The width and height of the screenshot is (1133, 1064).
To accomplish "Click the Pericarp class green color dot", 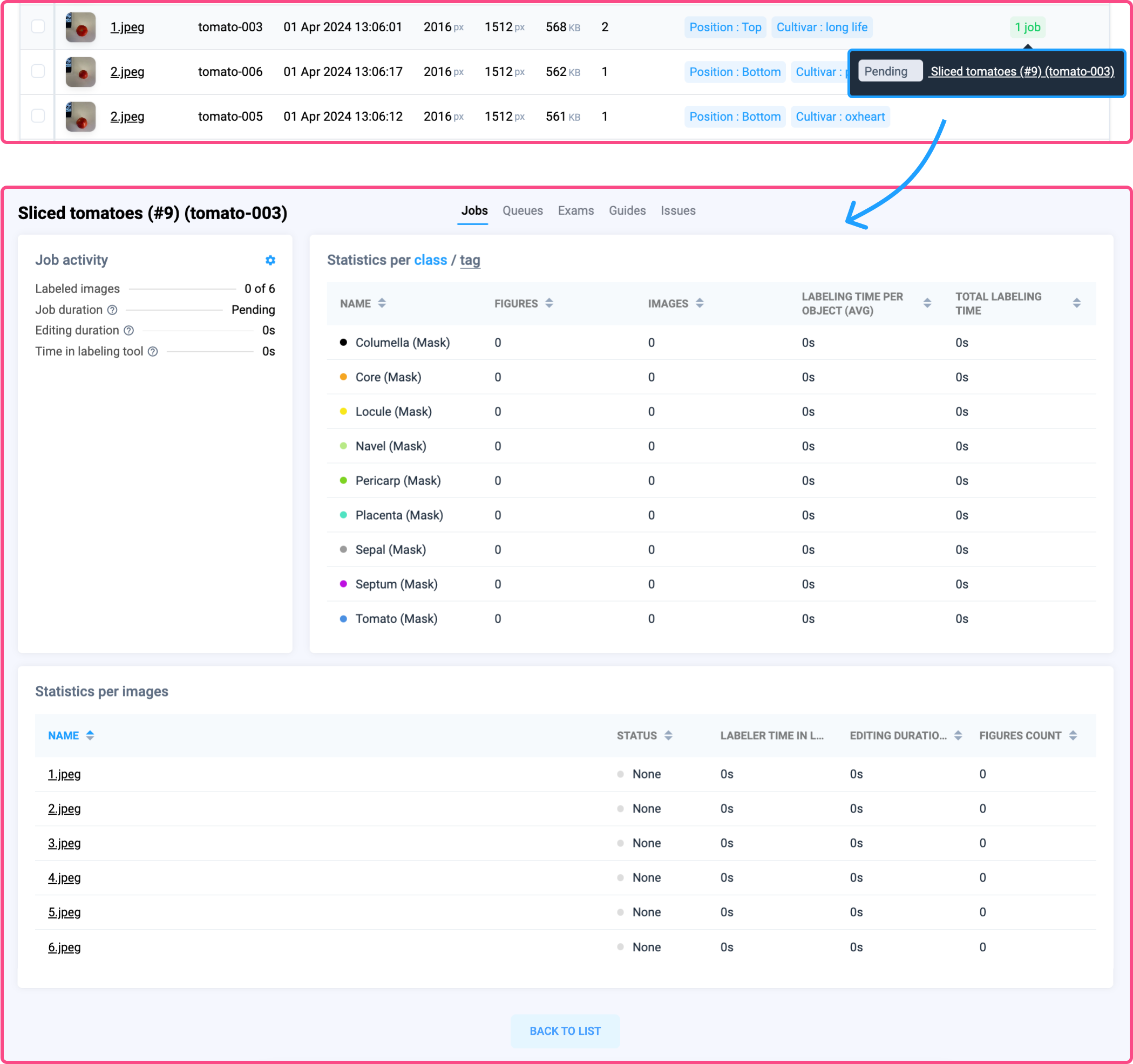I will click(343, 480).
